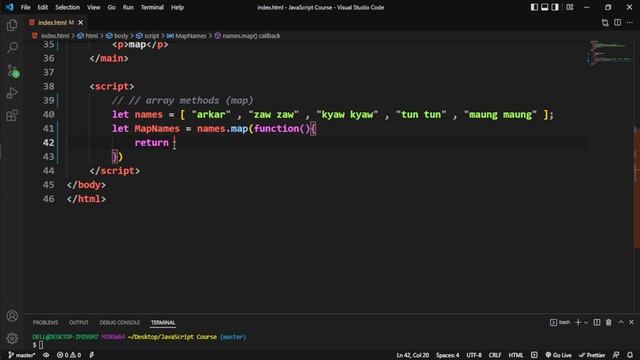Open the File menu
Image resolution: width=640 pixels, height=360 pixels.
coord(25,7)
